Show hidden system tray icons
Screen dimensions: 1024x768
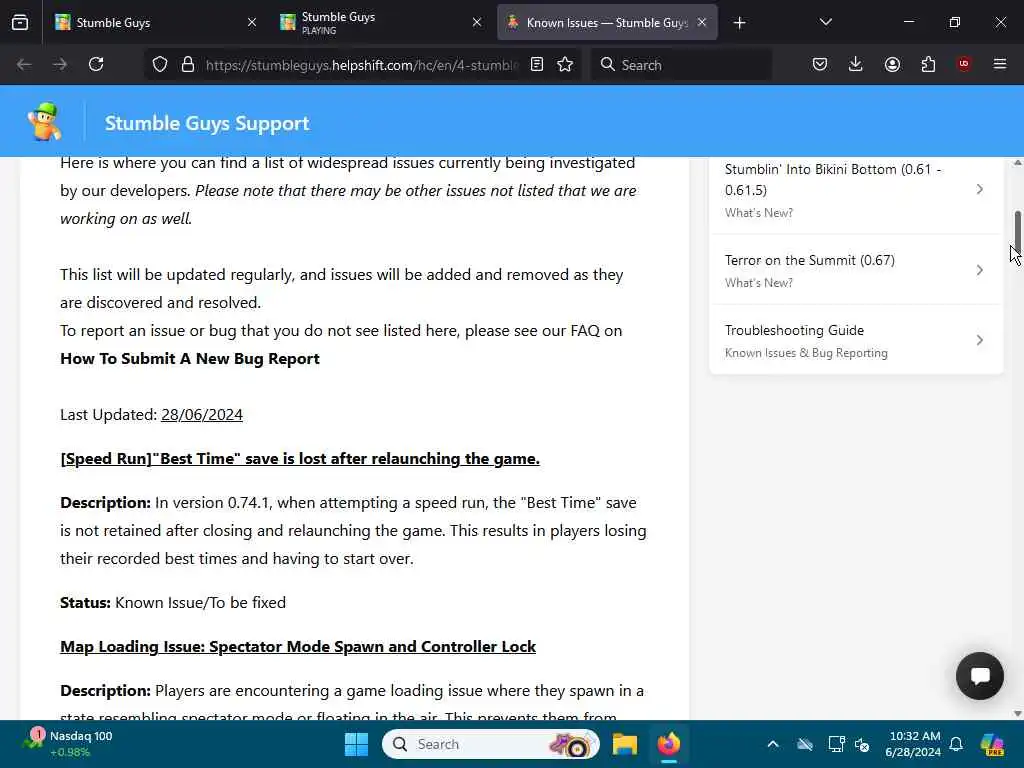773,744
